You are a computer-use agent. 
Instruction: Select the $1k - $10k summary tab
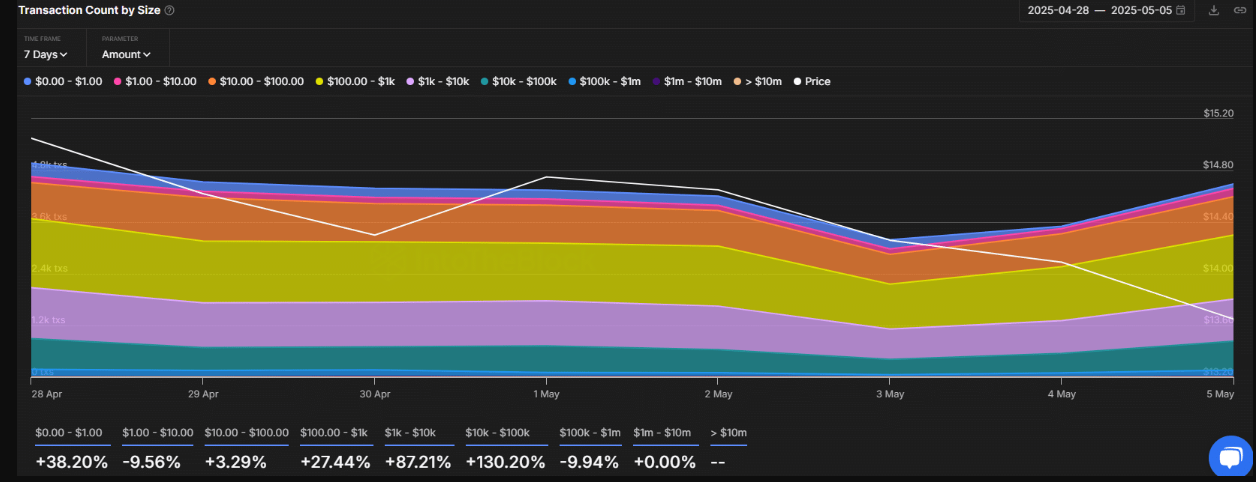pyautogui.click(x=410, y=433)
